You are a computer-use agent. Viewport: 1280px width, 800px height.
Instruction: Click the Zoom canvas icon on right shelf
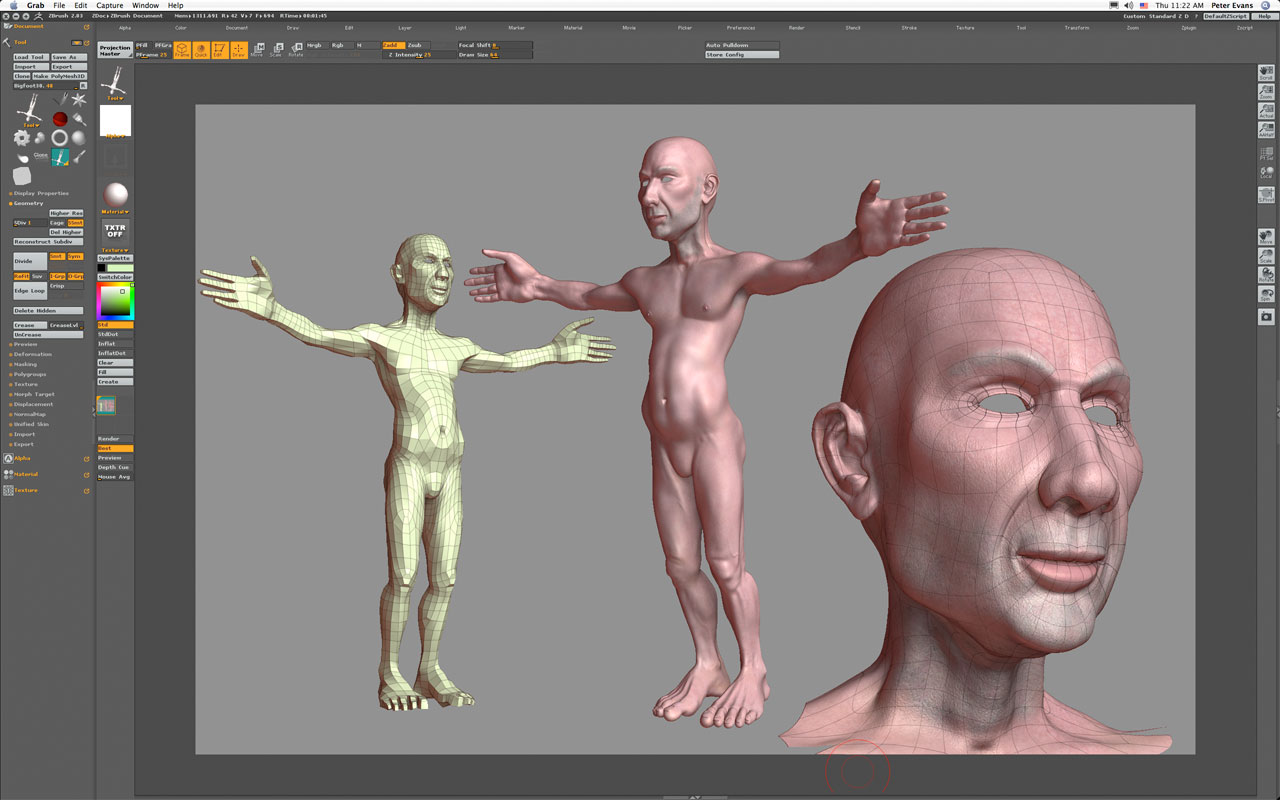pyautogui.click(x=1266, y=92)
